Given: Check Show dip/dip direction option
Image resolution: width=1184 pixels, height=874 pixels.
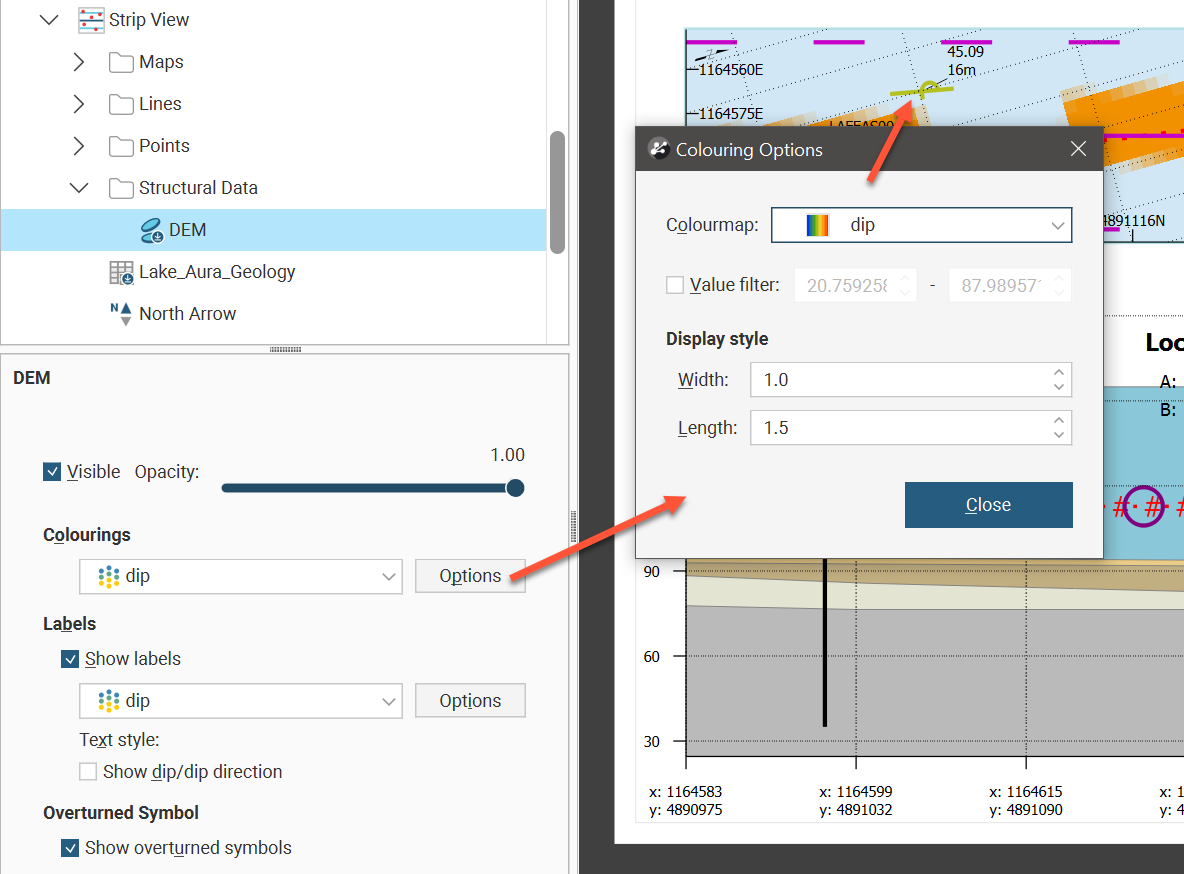Looking at the screenshot, I should [89, 772].
